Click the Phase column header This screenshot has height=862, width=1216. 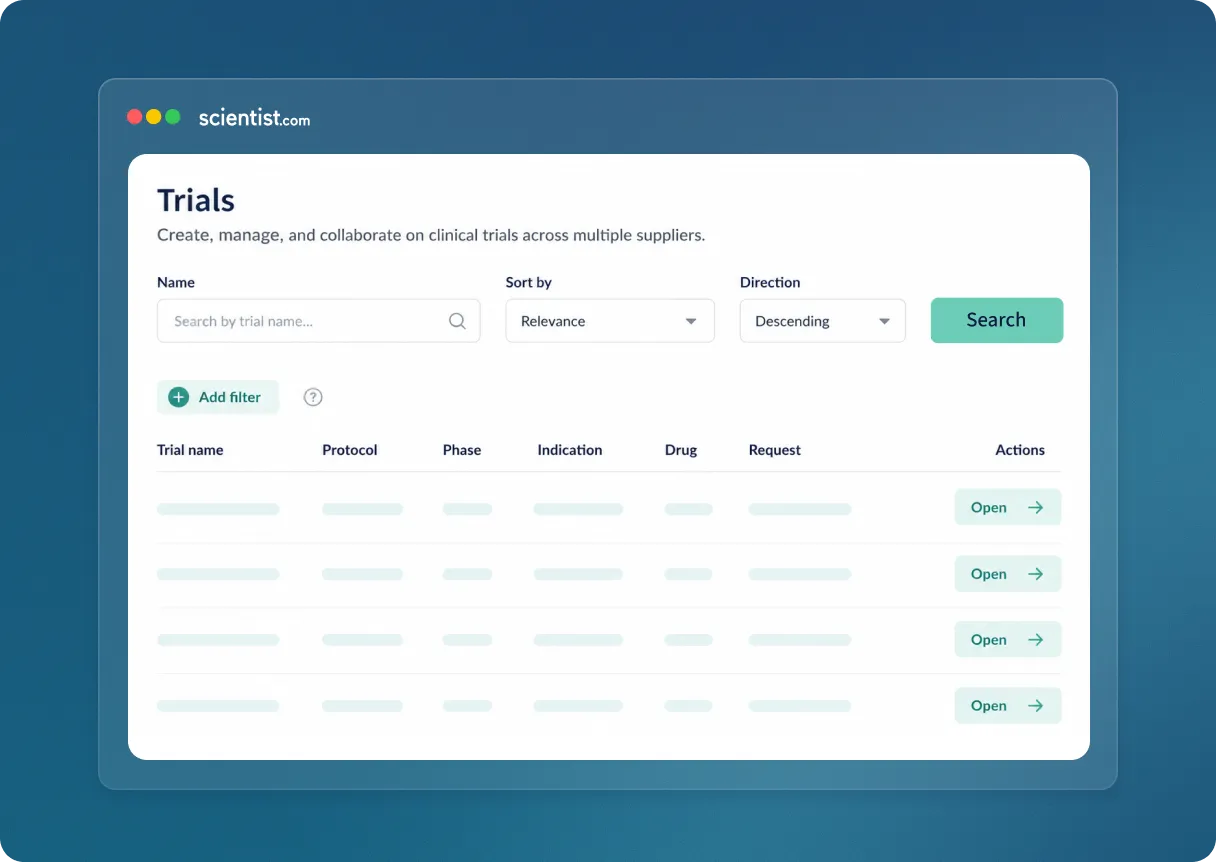[462, 450]
